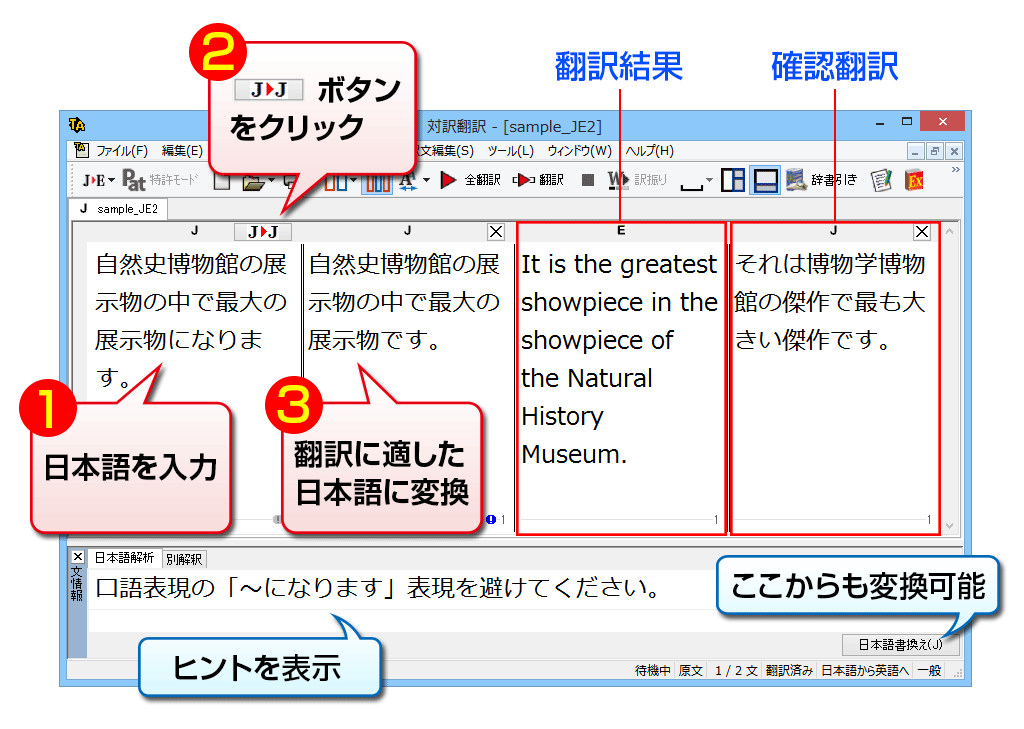Click the J▸J rewrite button in column header

263,232
